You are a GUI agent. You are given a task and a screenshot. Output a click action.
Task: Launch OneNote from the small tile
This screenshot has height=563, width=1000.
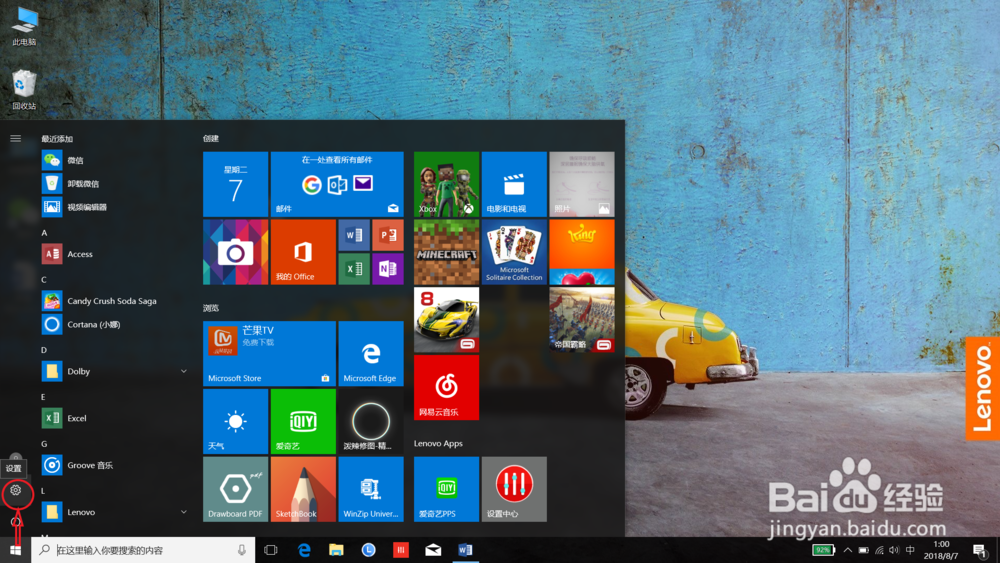(388, 269)
